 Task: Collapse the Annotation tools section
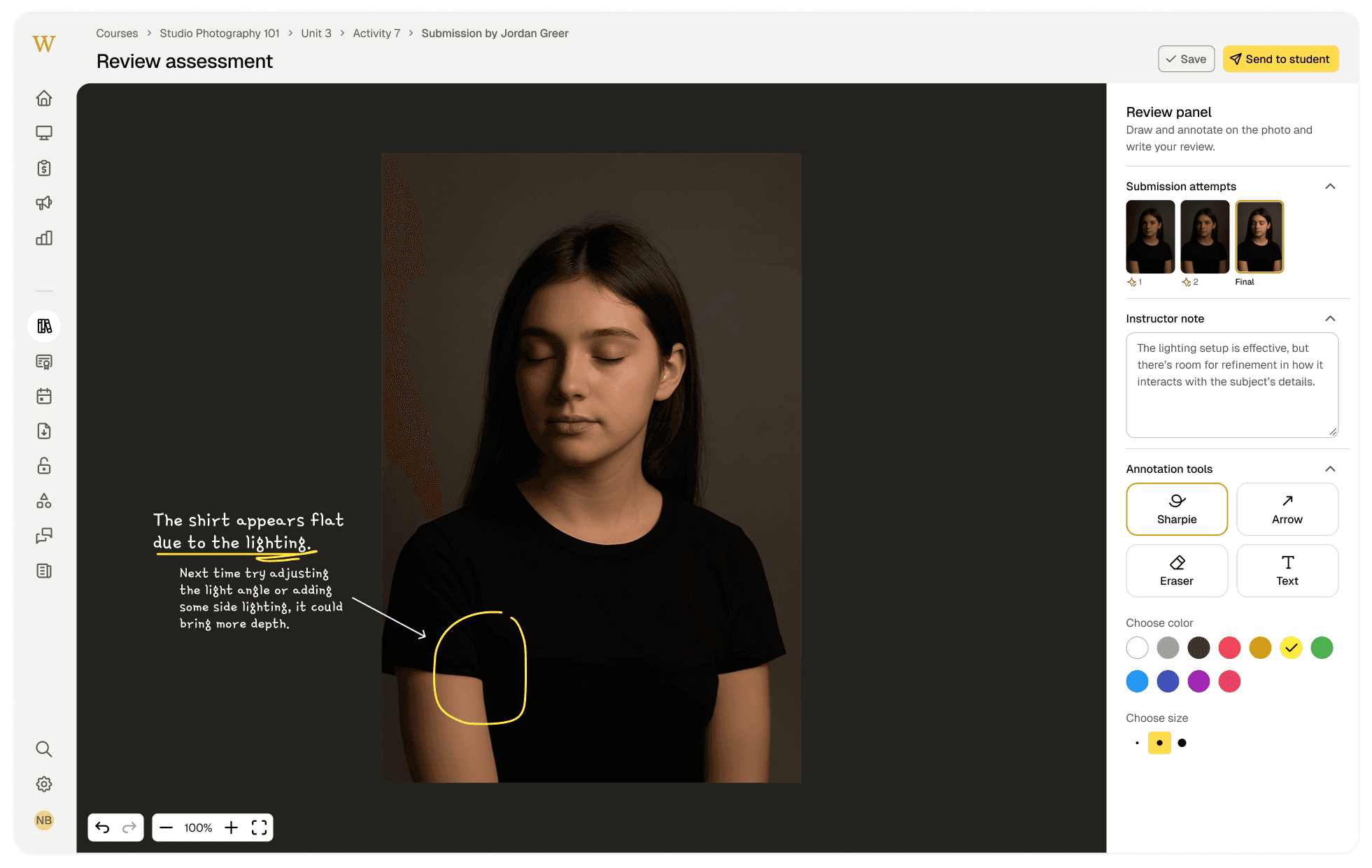tap(1330, 469)
